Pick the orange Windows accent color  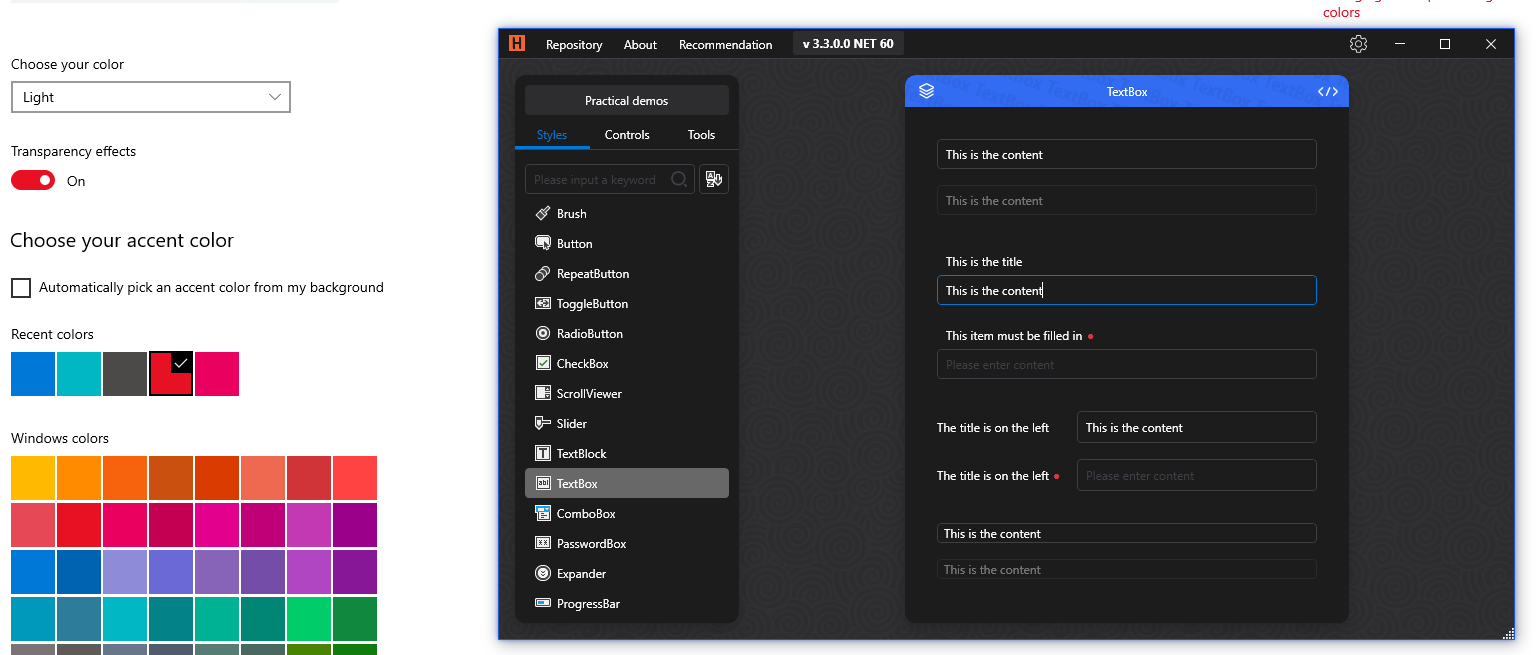click(79, 477)
